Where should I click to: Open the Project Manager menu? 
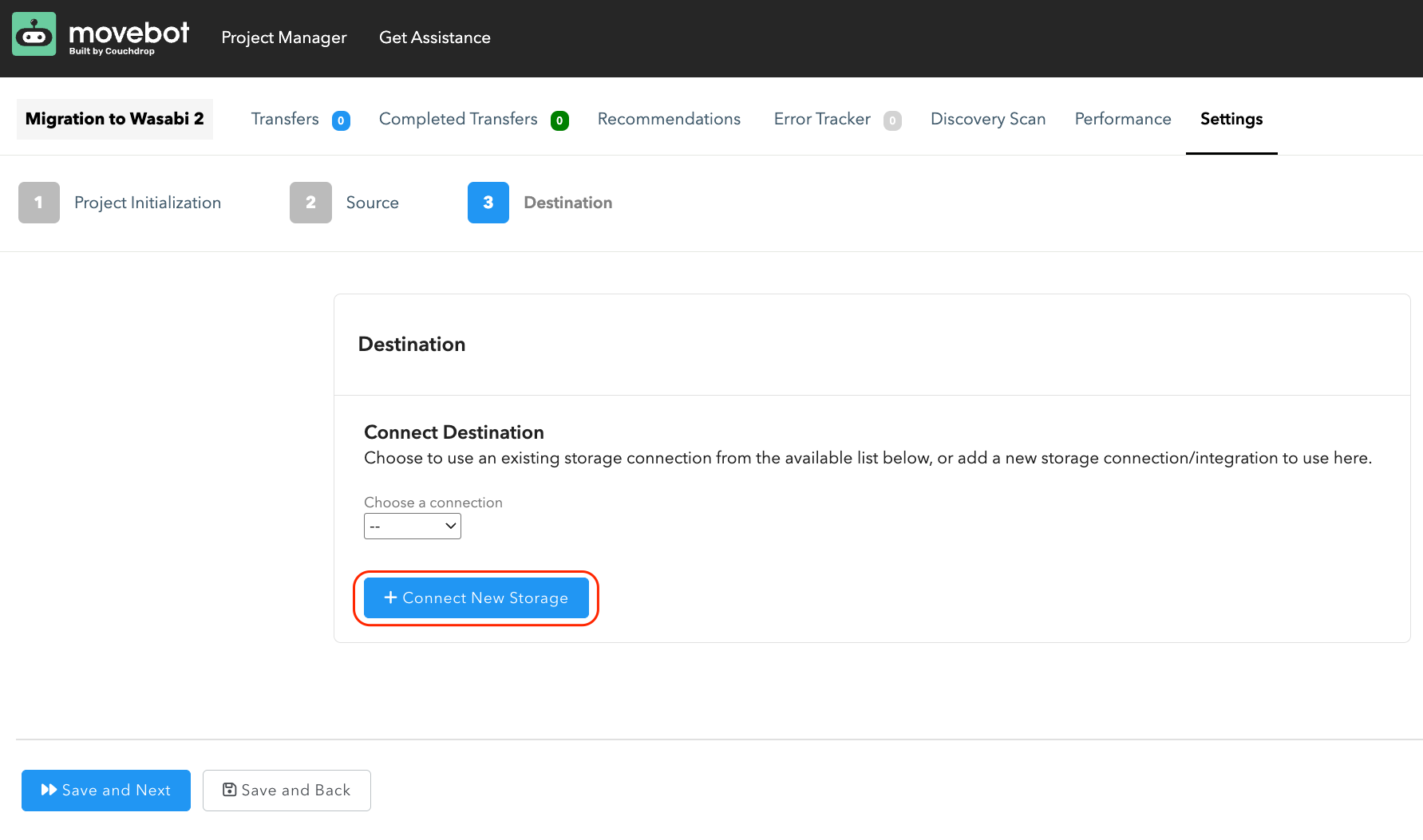(284, 37)
